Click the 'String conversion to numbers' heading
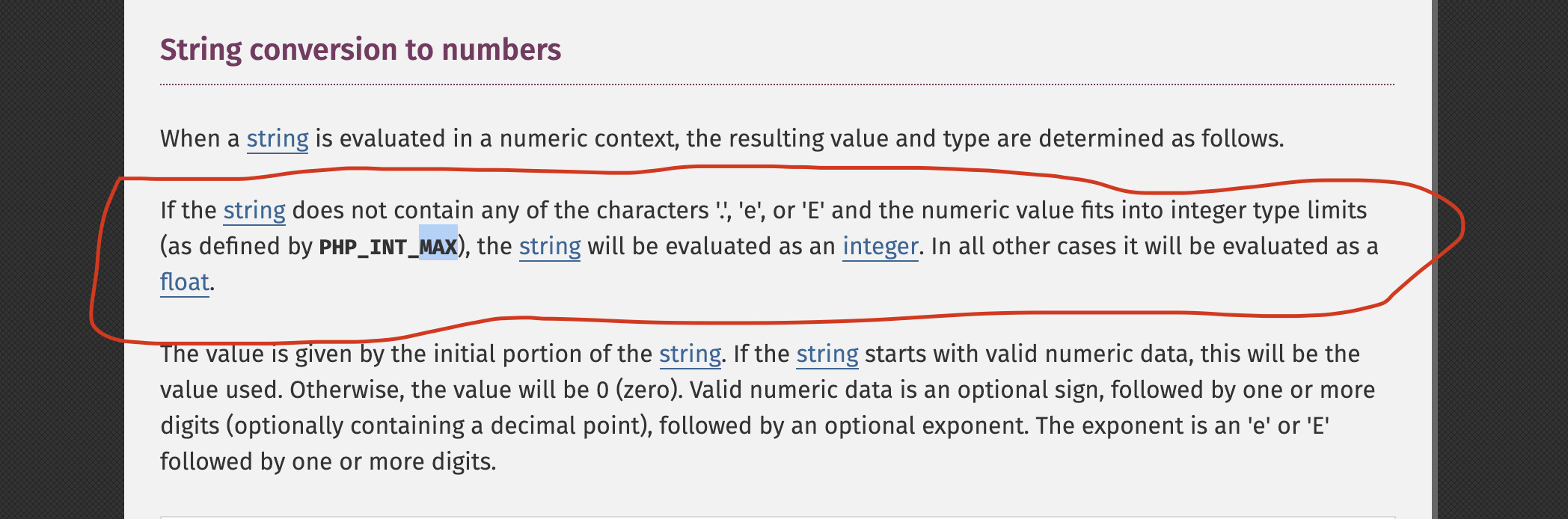Screen dimensions: 1568x519 (360, 50)
